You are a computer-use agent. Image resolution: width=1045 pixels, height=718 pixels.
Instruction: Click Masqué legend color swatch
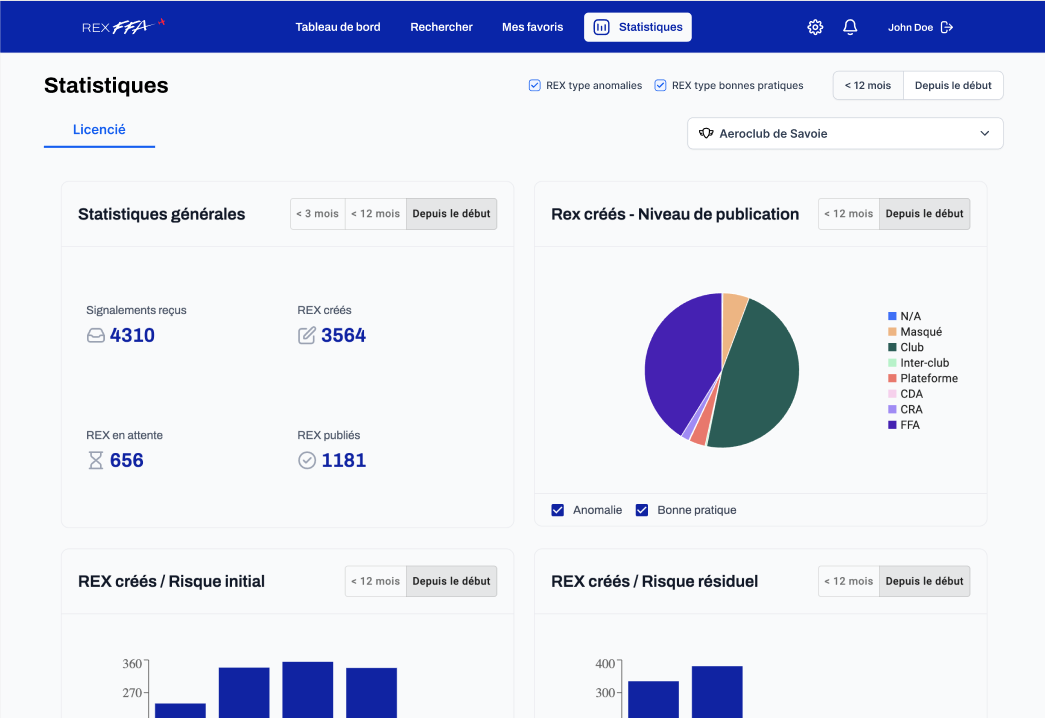click(x=892, y=331)
